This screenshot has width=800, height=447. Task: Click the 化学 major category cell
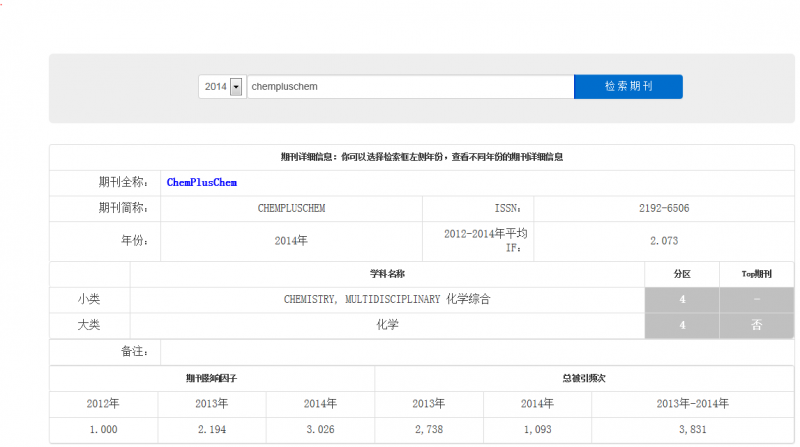(x=387, y=325)
